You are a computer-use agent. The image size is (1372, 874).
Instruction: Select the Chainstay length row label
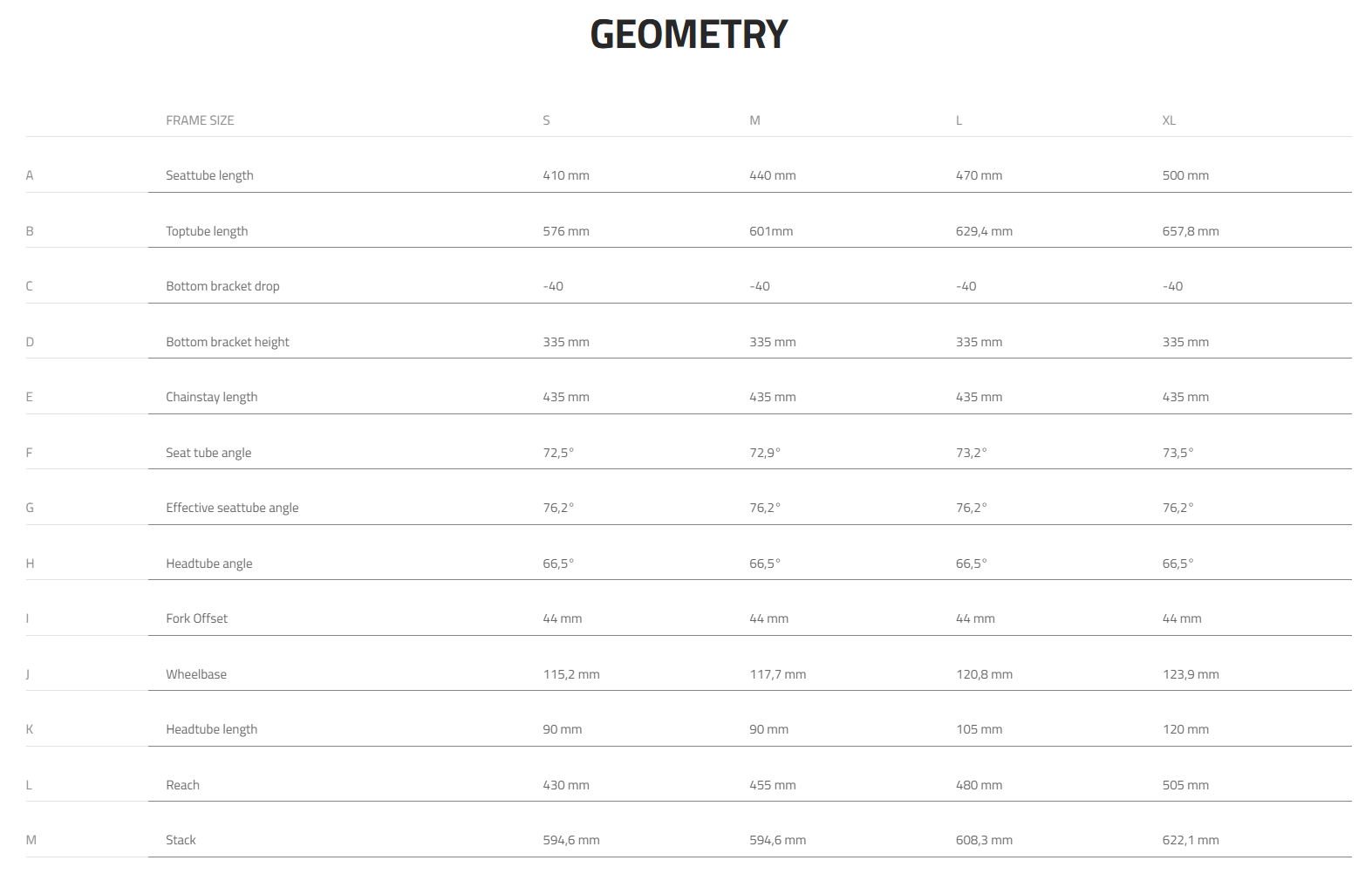point(211,397)
